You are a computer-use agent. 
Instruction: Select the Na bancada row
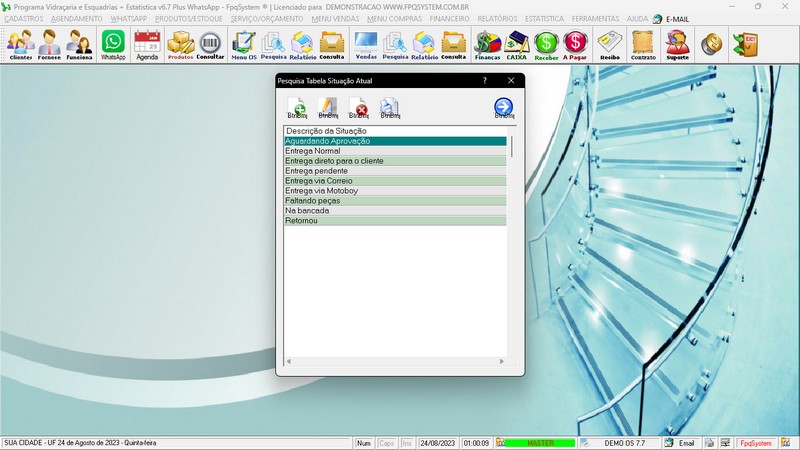pyautogui.click(x=395, y=211)
